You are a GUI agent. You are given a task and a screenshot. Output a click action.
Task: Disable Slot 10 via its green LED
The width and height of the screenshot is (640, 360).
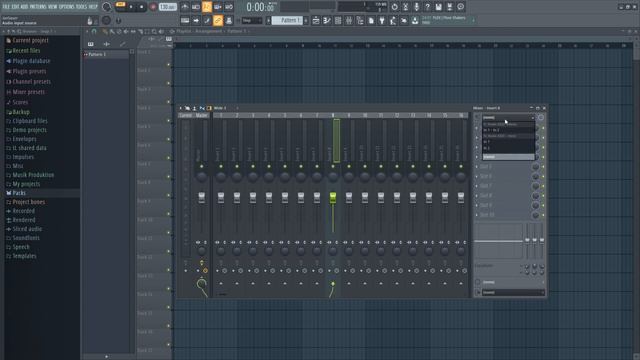pyautogui.click(x=543, y=215)
